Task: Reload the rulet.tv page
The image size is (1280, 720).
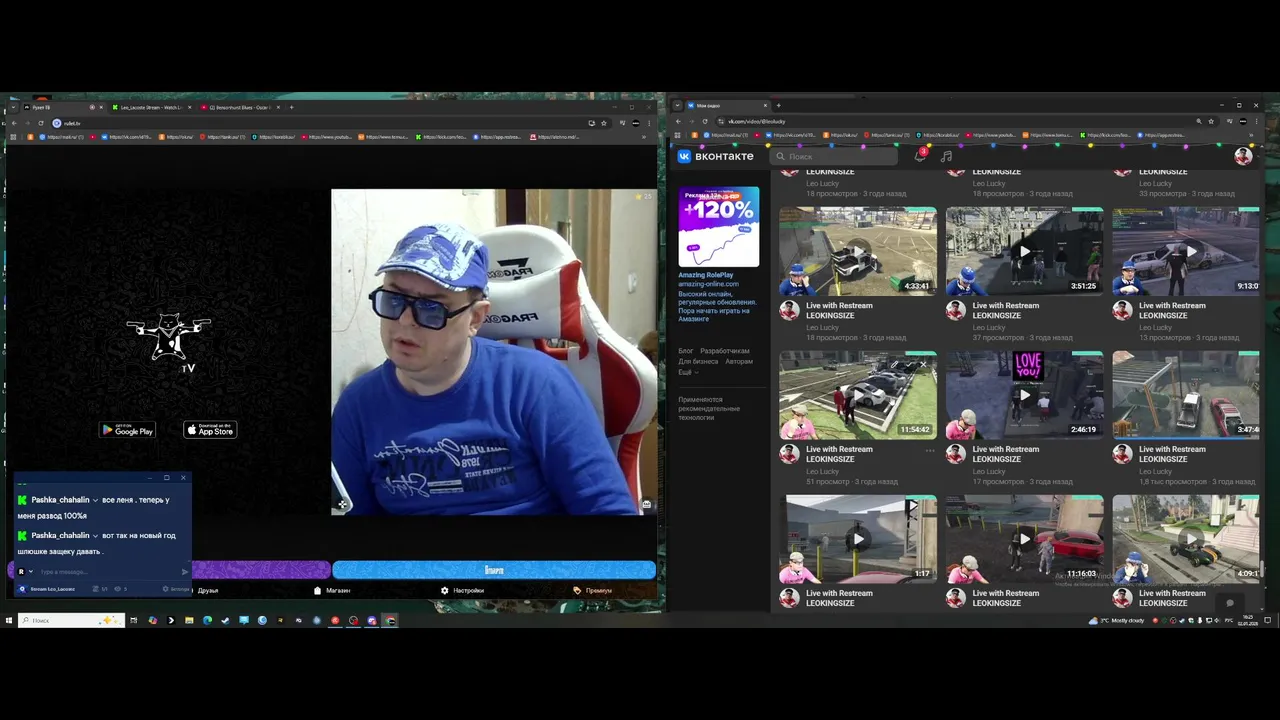Action: click(x=40, y=123)
